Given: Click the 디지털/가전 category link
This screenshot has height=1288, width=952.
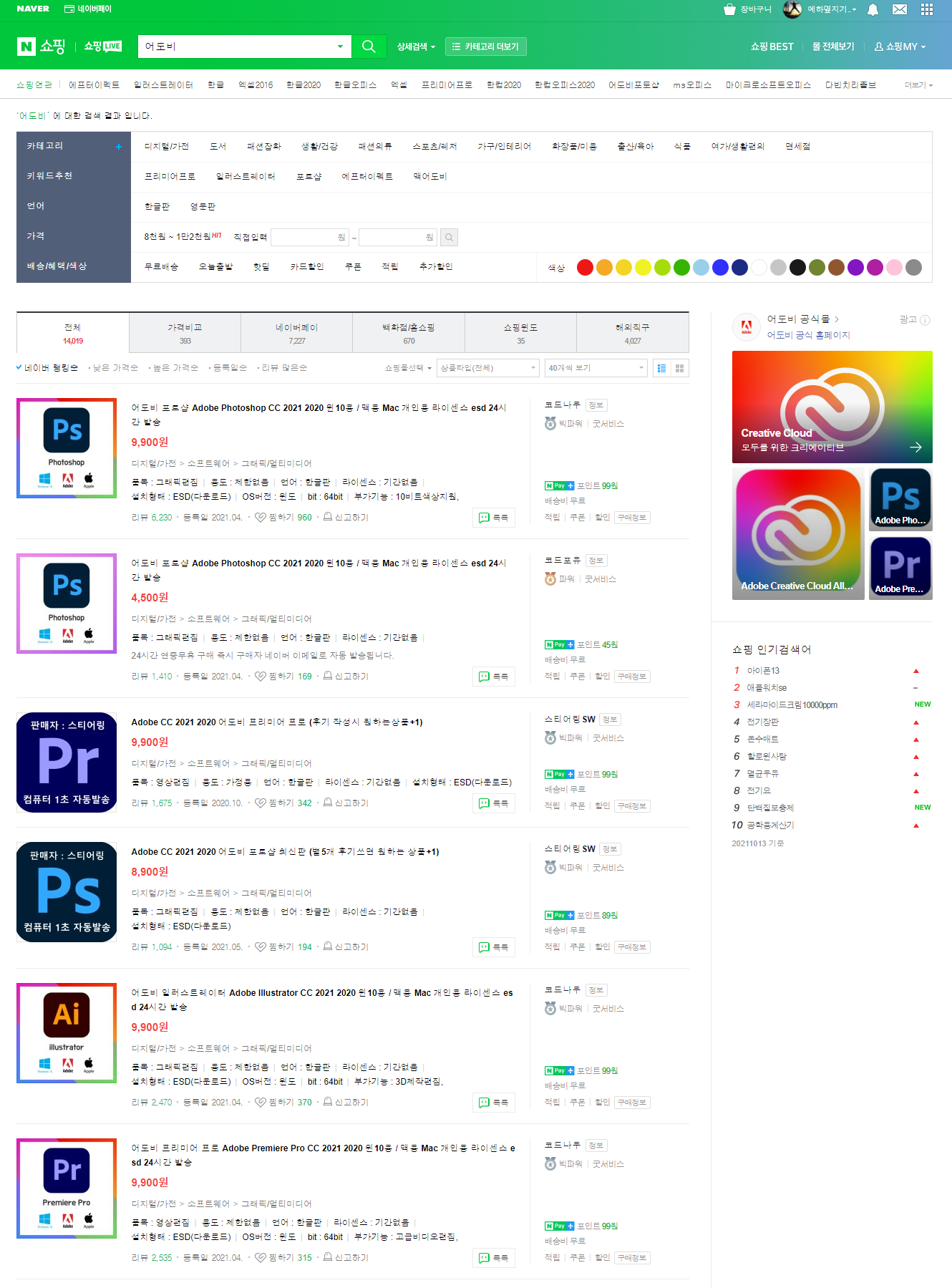Looking at the screenshot, I should [x=166, y=146].
